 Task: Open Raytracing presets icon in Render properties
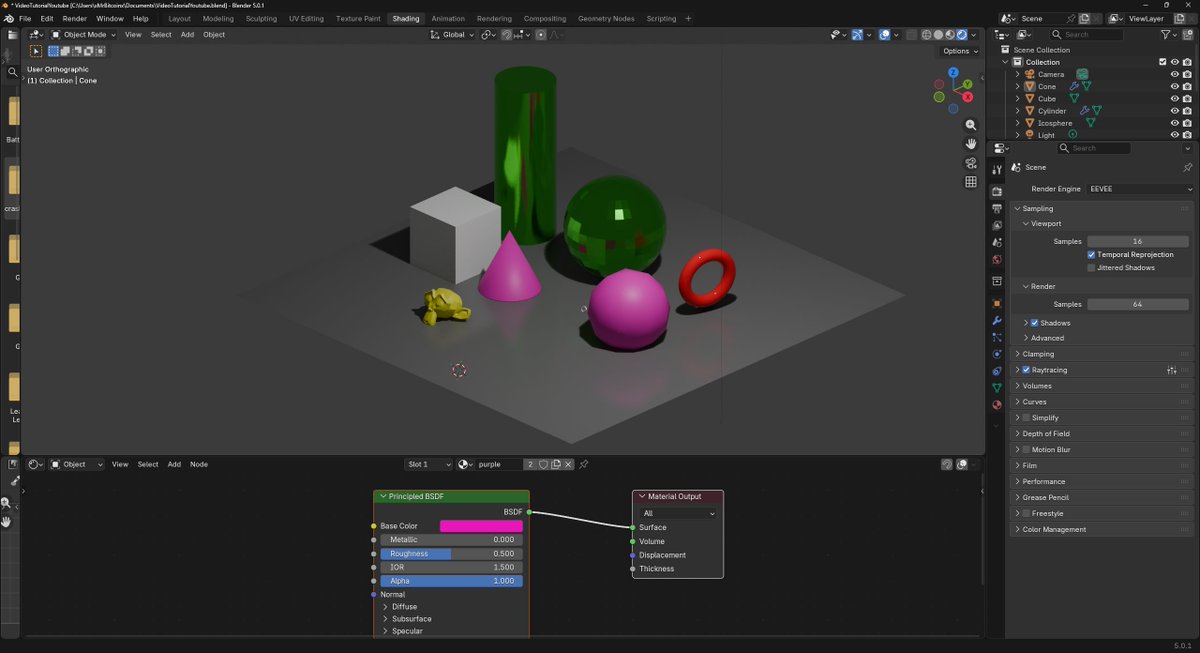click(1171, 370)
